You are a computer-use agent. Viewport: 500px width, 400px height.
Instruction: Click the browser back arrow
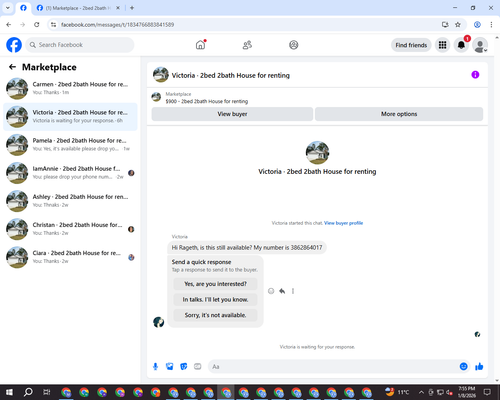coord(9,25)
